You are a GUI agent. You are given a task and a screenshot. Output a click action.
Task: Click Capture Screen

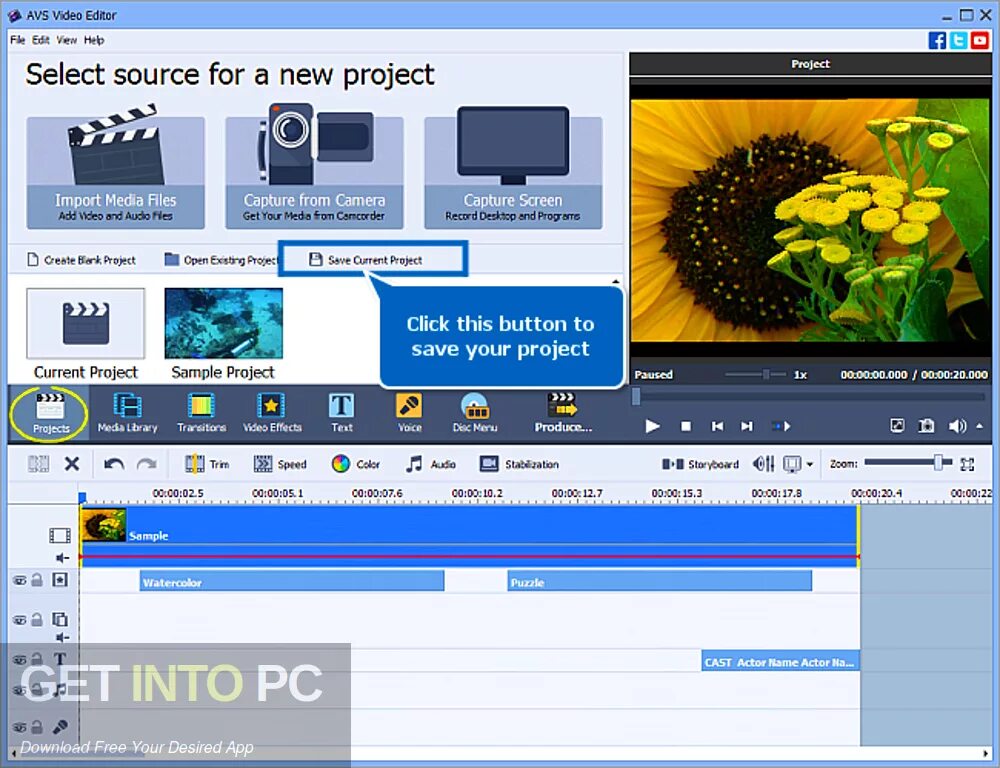[513, 172]
